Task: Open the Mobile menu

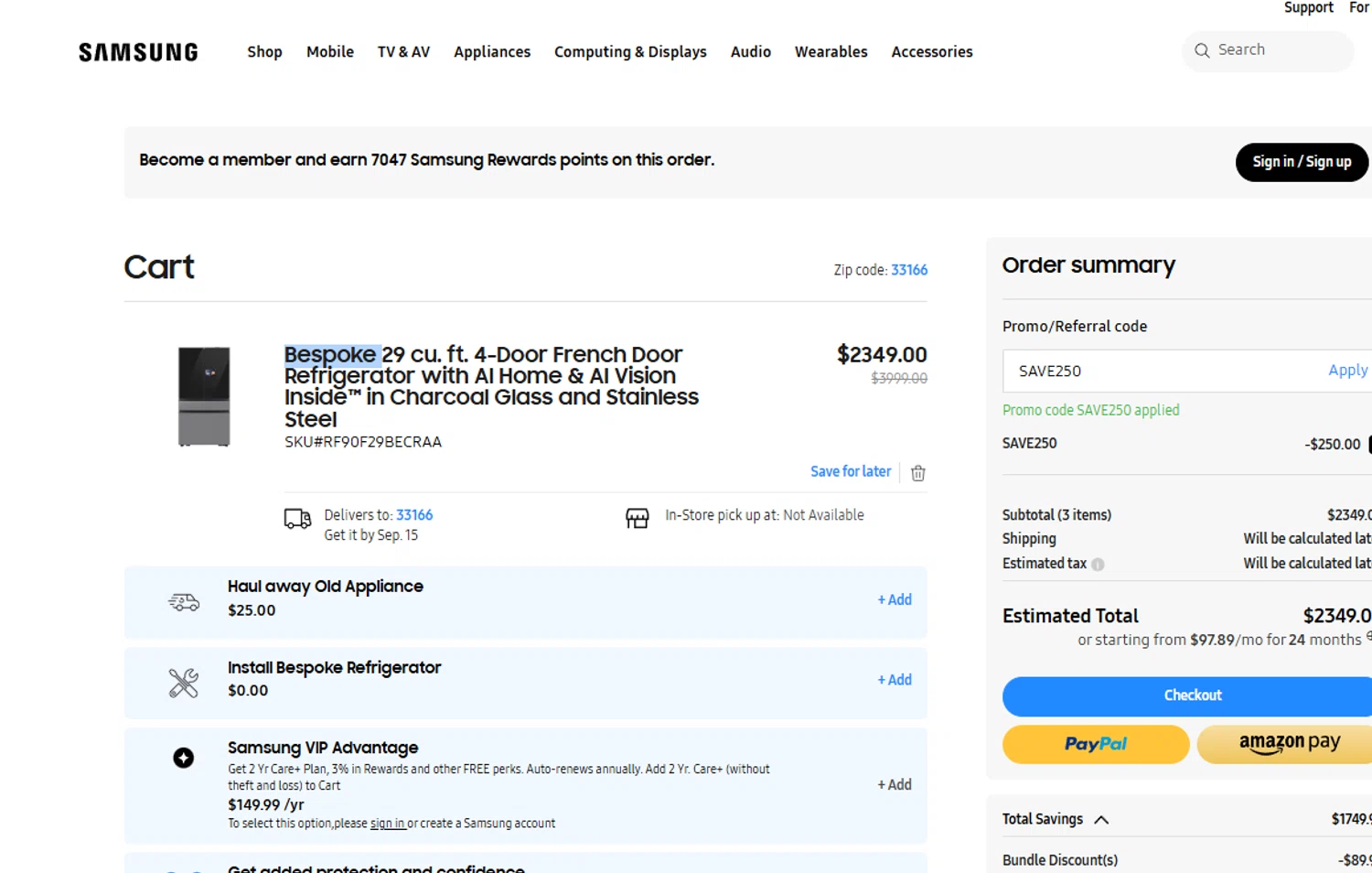Action: 330,52
